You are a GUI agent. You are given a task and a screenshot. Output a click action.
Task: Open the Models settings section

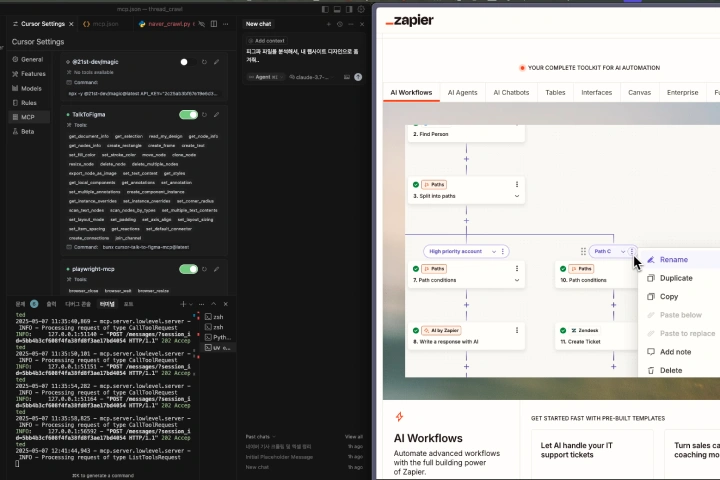pyautogui.click(x=28, y=88)
